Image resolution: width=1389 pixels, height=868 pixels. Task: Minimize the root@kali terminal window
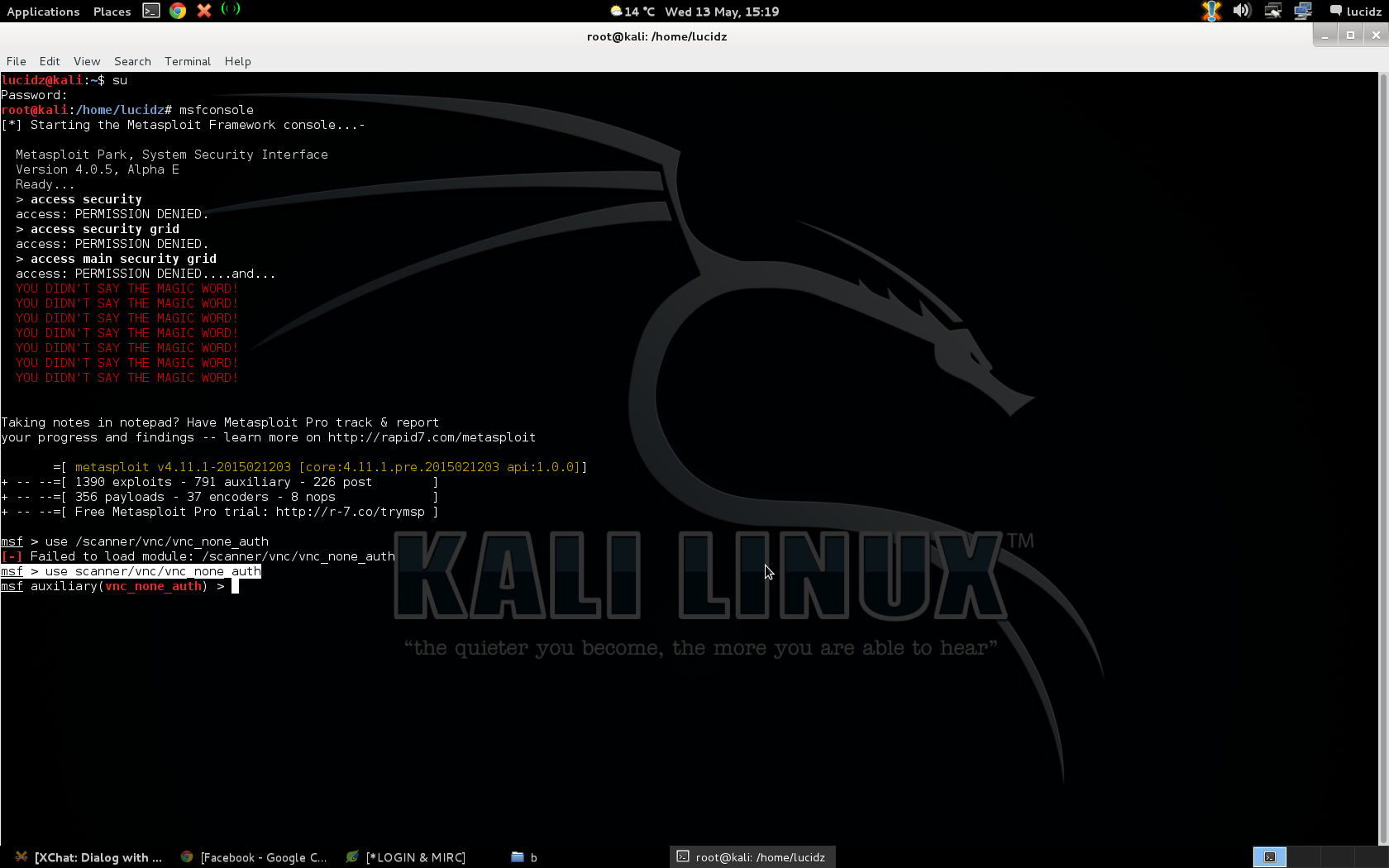pyautogui.click(x=1325, y=36)
